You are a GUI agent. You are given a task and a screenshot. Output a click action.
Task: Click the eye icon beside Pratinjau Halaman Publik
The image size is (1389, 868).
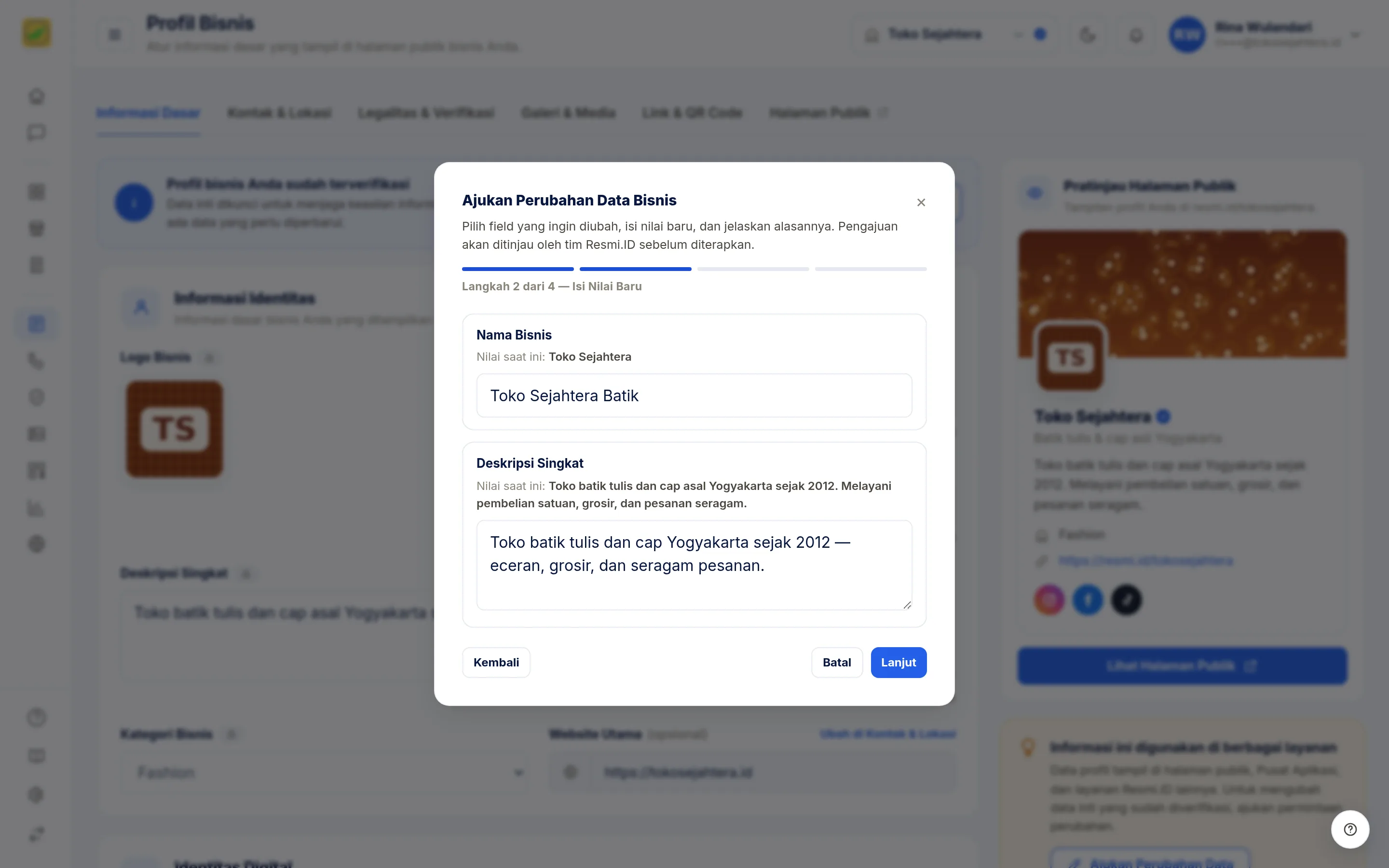click(x=1035, y=193)
